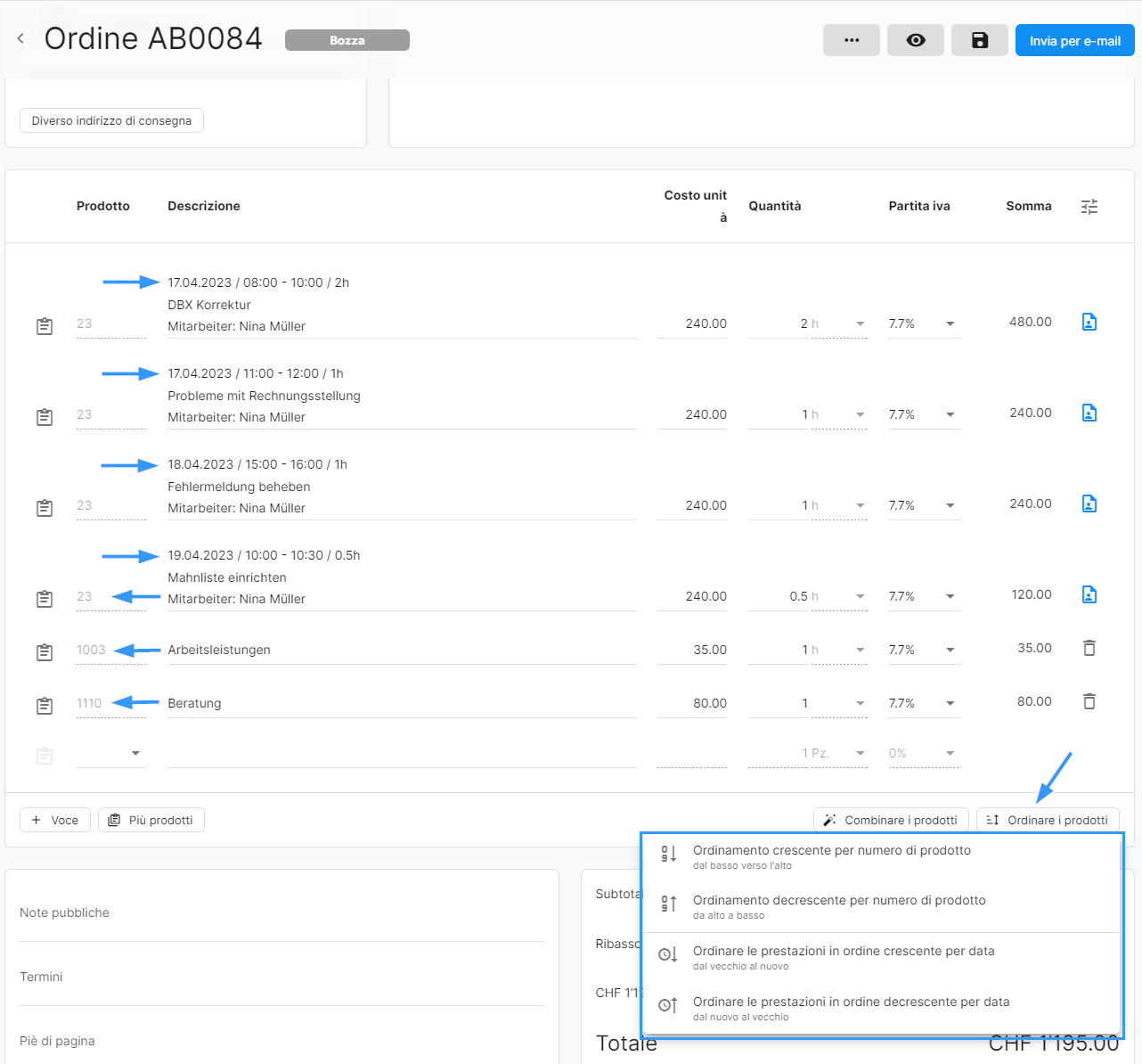The width and height of the screenshot is (1142, 1064).
Task: Click Invia per e-mail button
Action: tap(1074, 40)
